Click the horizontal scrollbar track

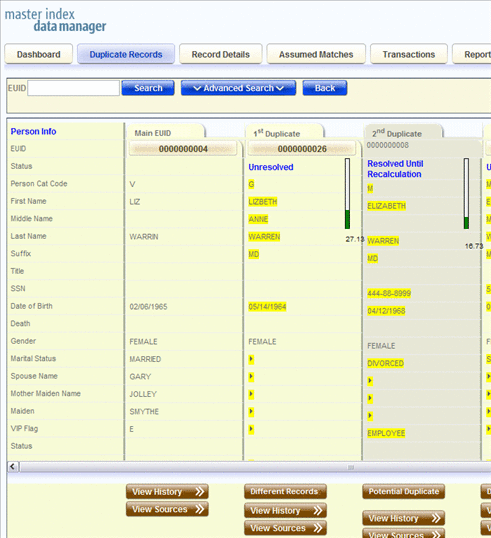tap(255, 467)
